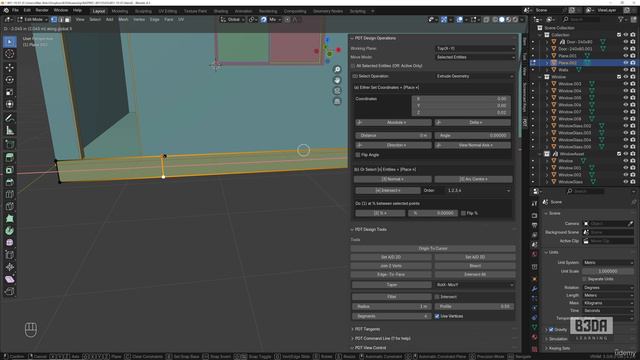Switch to the Shading workspace tab

click(x=221, y=11)
